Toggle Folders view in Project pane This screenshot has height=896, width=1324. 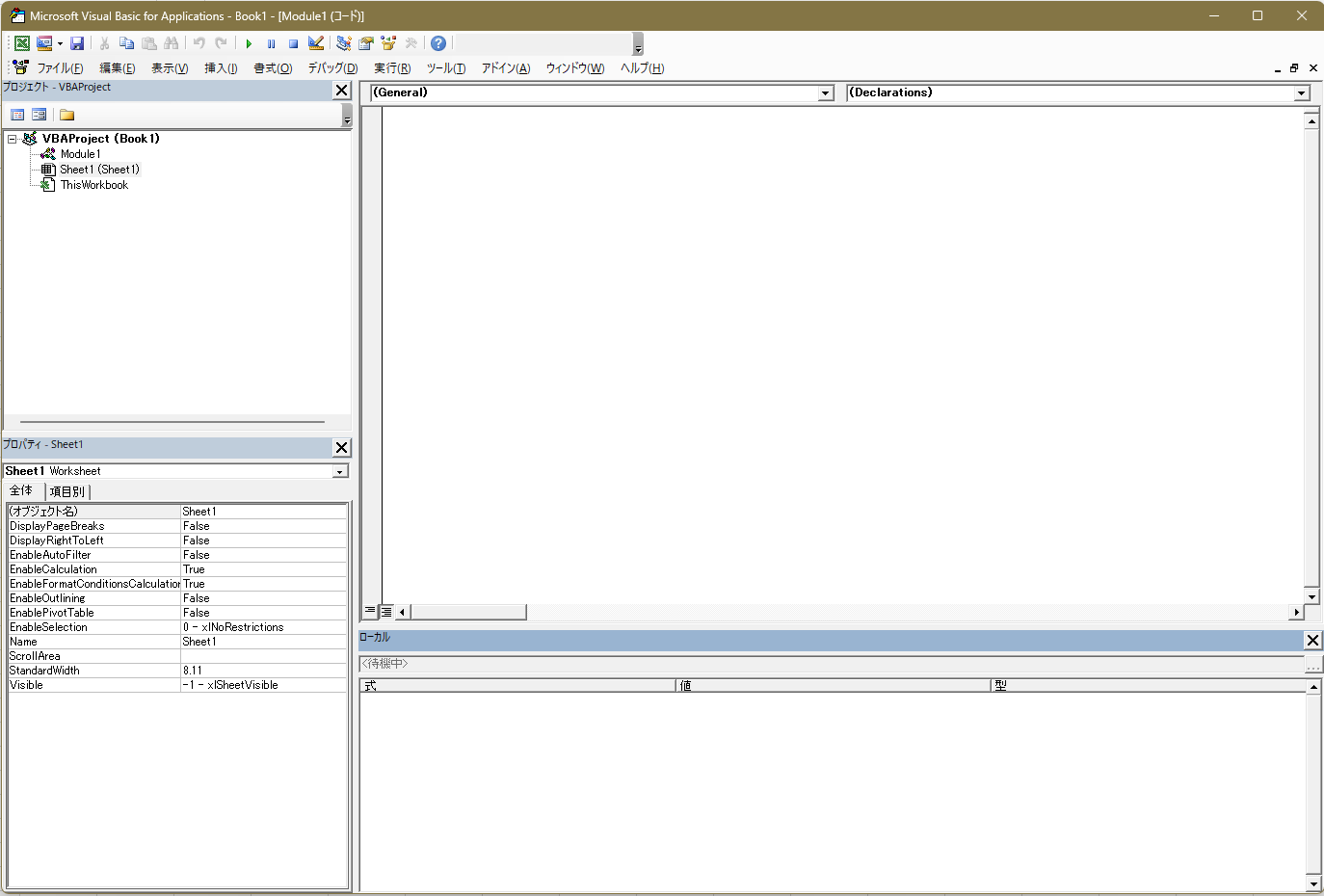(x=66, y=115)
